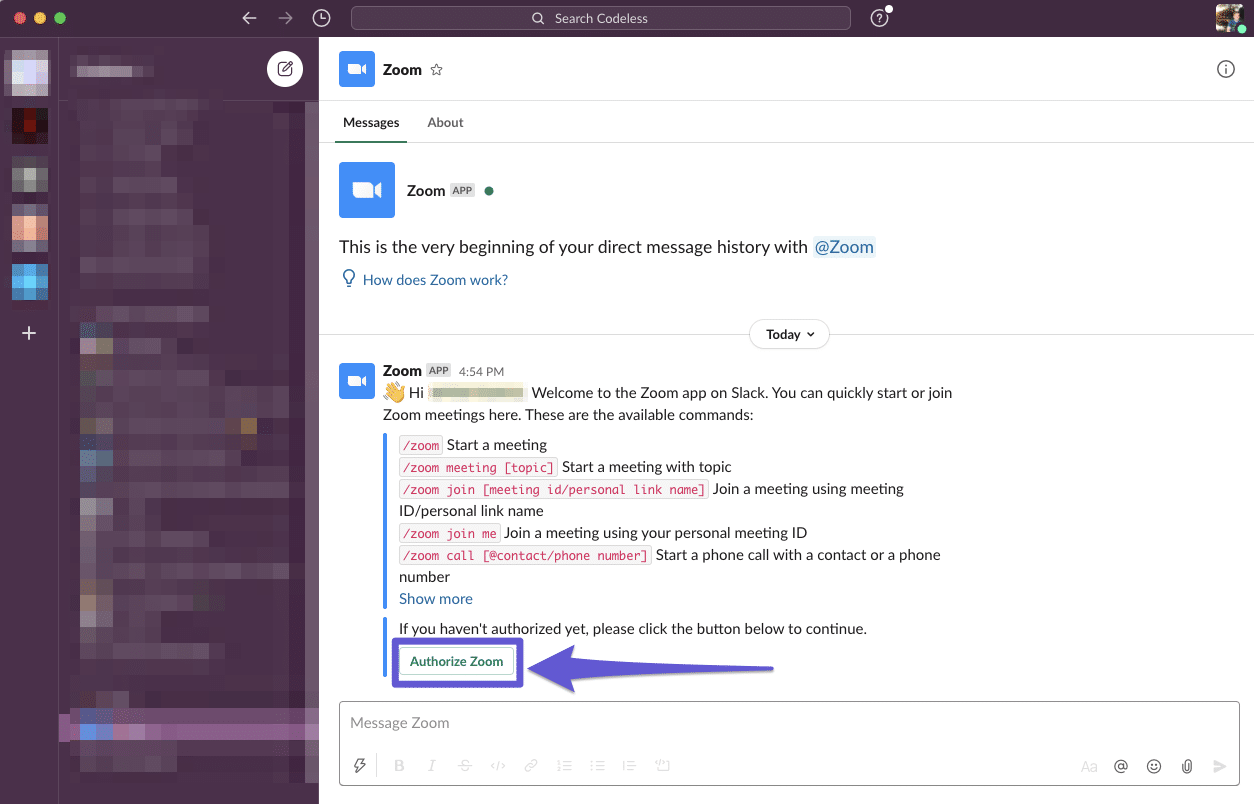Open the Today date dropdown
Image resolution: width=1254 pixels, height=804 pixels.
[789, 334]
